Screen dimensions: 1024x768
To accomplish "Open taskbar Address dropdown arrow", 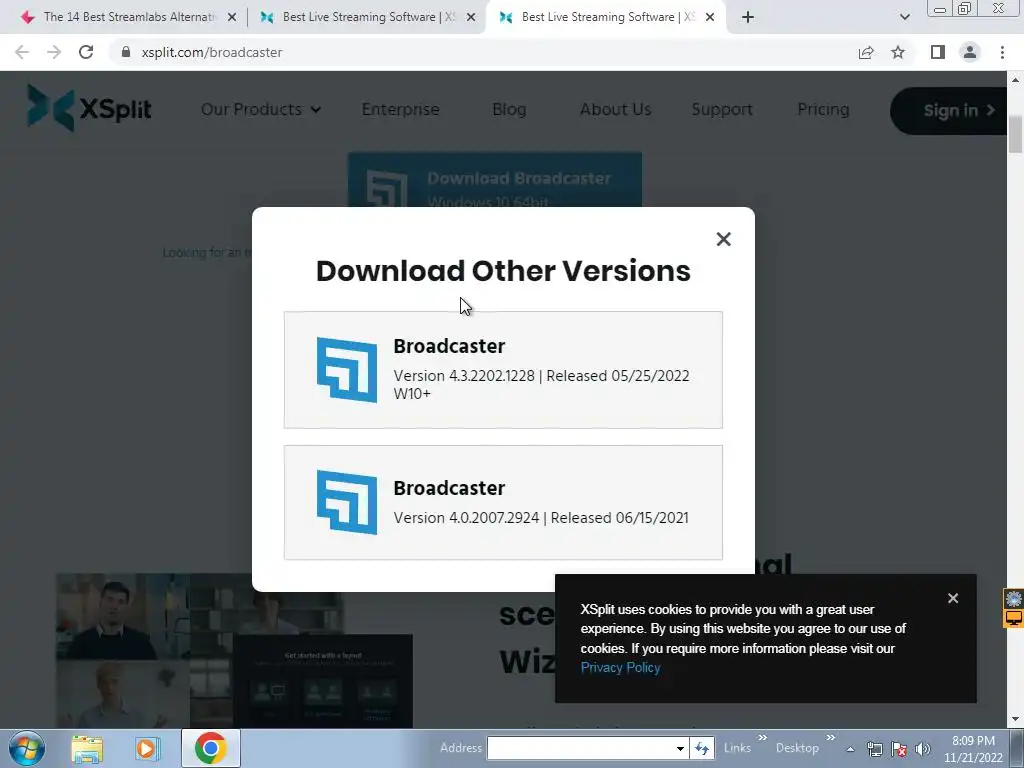I will pos(680,748).
